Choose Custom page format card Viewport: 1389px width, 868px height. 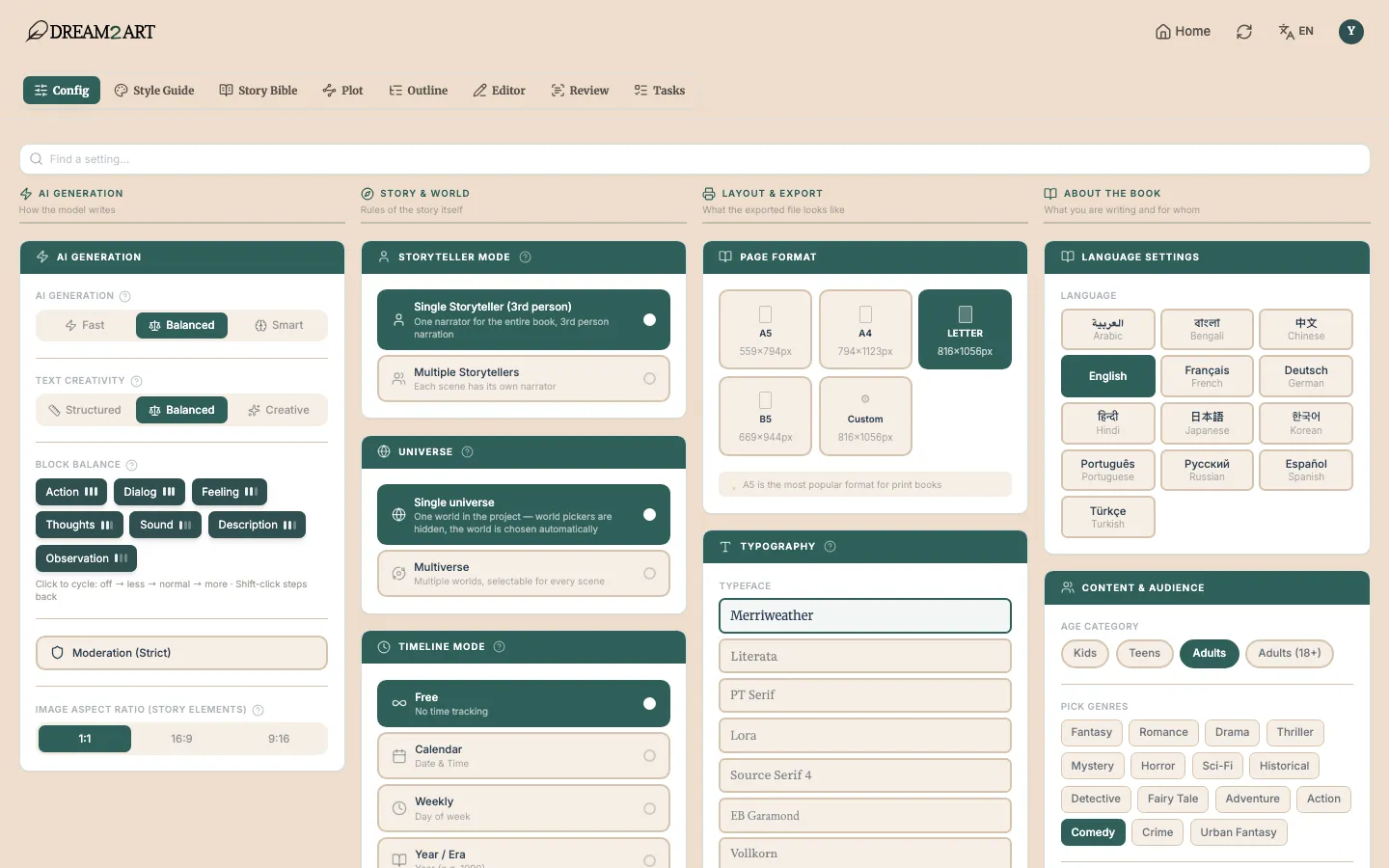point(865,416)
